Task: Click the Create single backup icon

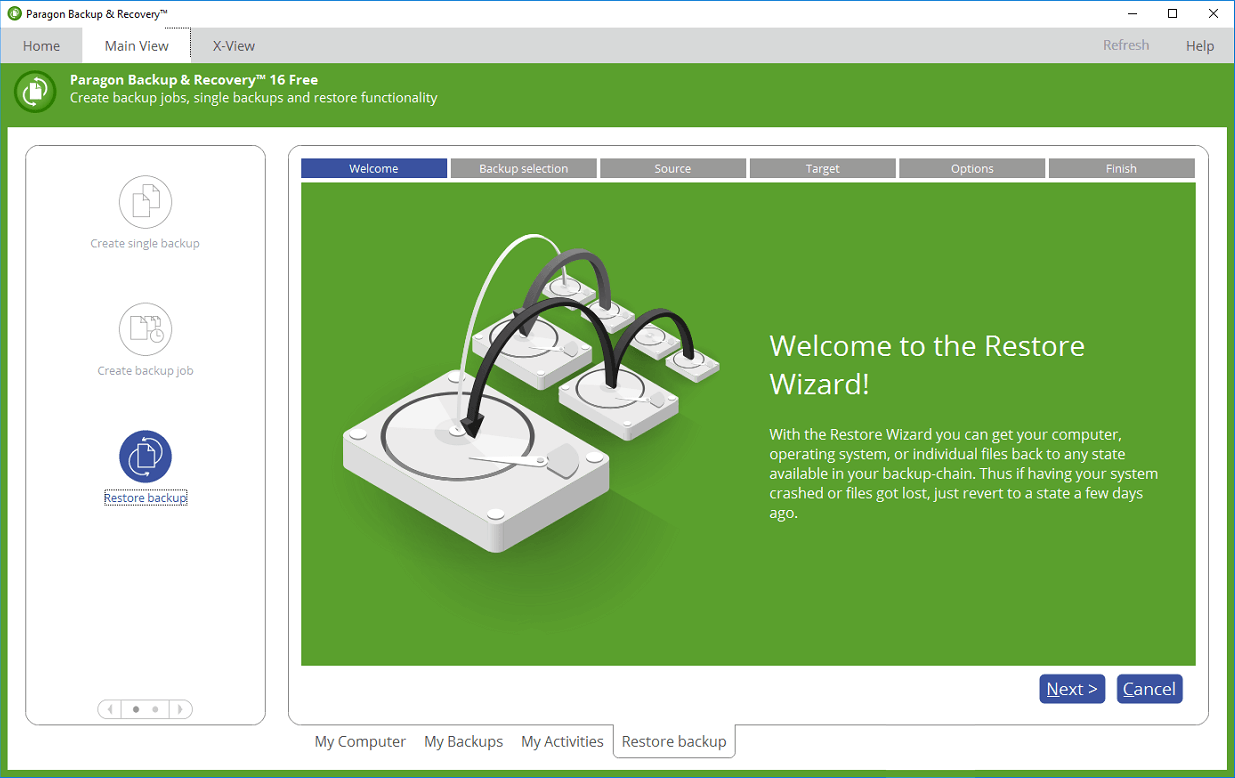Action: click(x=145, y=202)
